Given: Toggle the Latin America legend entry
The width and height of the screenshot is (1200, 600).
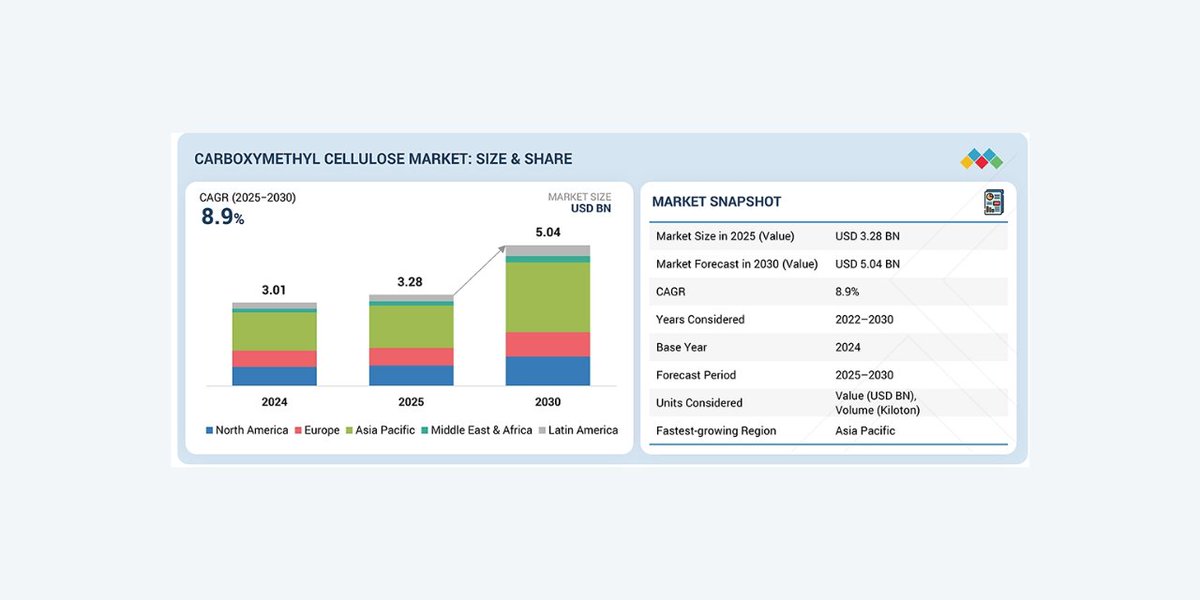Looking at the screenshot, I should (x=583, y=430).
